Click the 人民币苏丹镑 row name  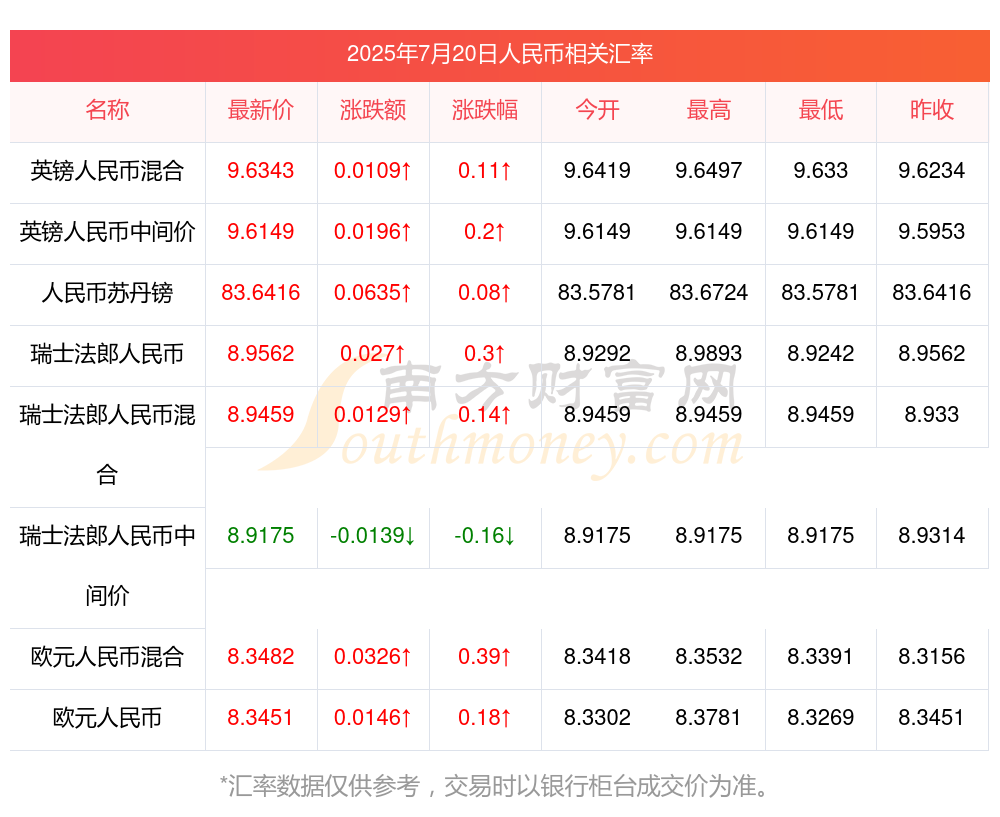point(107,293)
